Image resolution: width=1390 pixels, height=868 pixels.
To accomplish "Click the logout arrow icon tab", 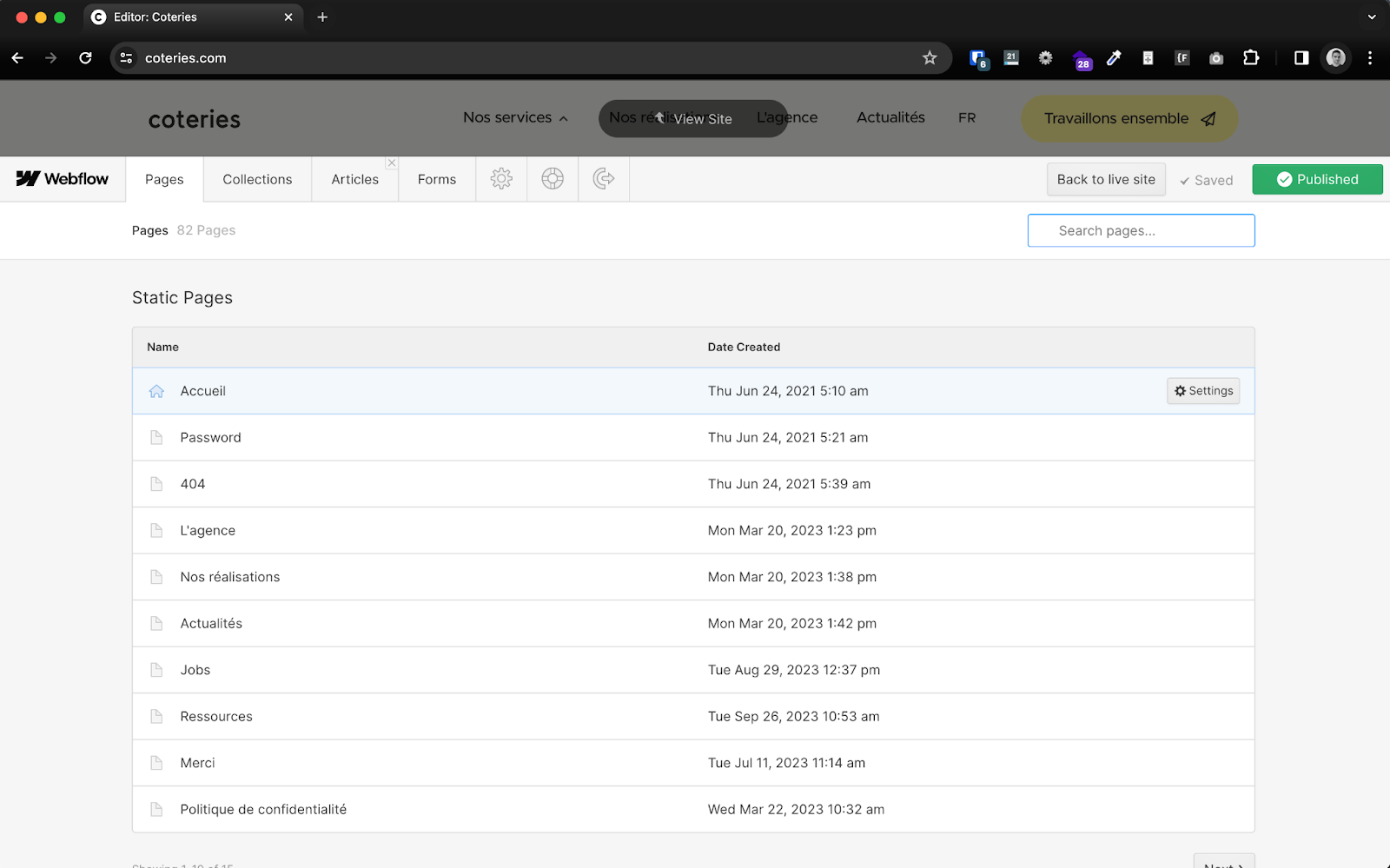I will click(604, 179).
